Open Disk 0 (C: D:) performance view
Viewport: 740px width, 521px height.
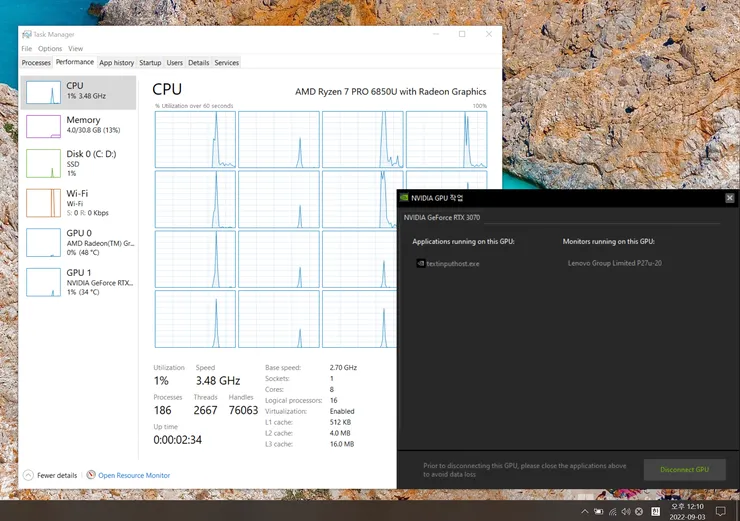[78, 163]
